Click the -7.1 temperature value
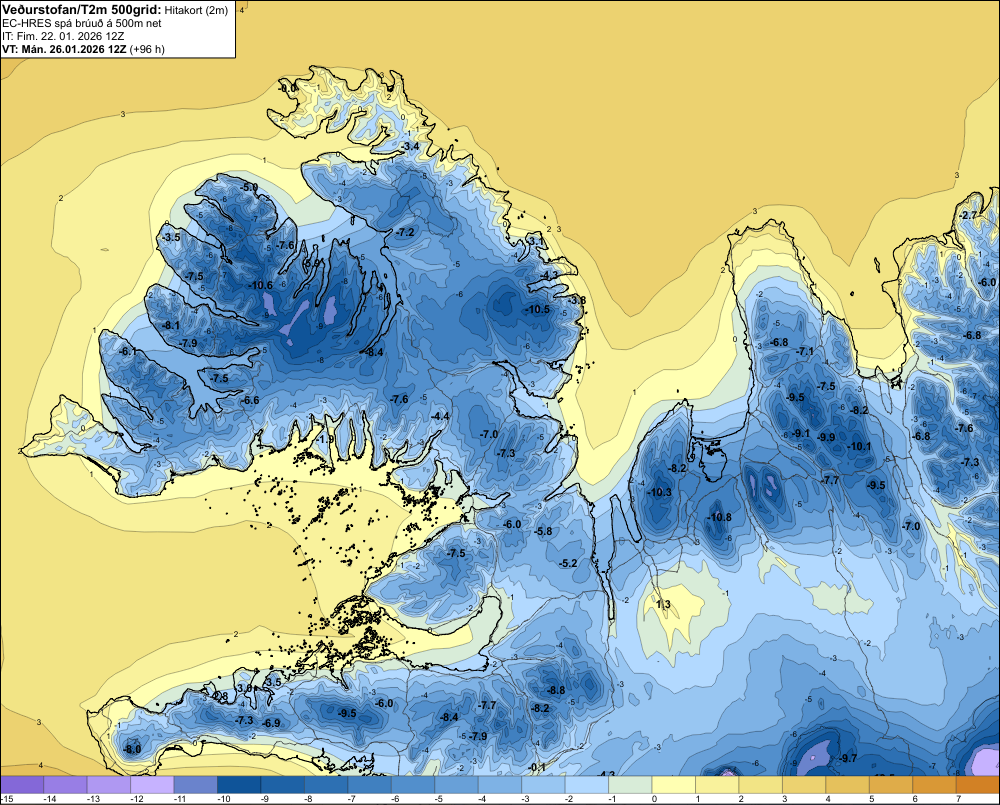The image size is (1000, 805). tap(805, 351)
